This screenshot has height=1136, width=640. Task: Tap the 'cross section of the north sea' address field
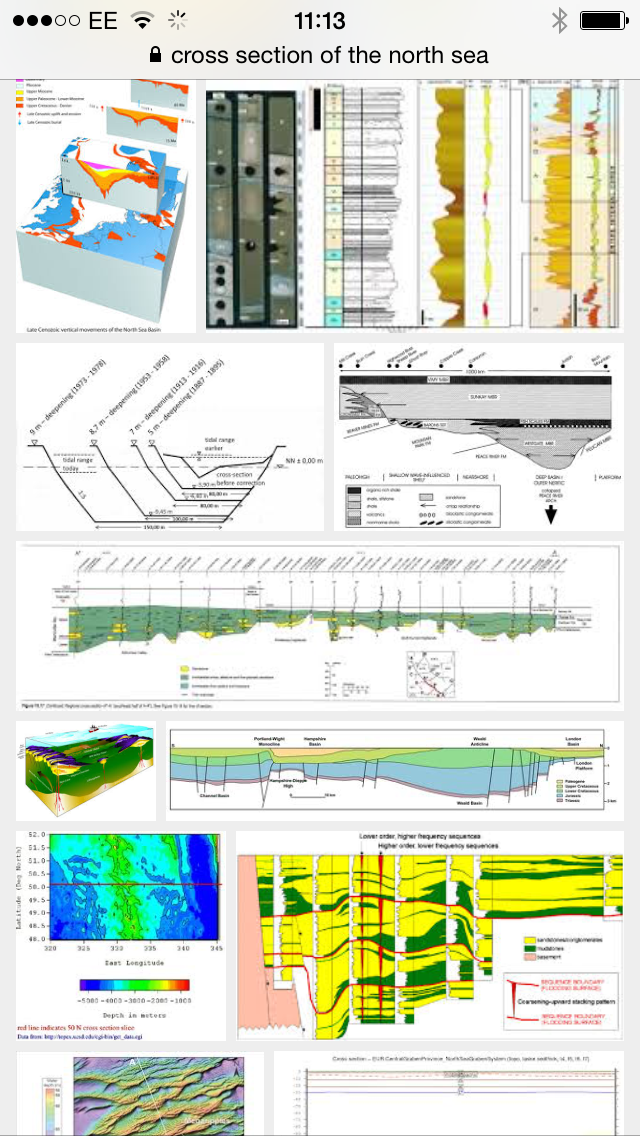[329, 55]
